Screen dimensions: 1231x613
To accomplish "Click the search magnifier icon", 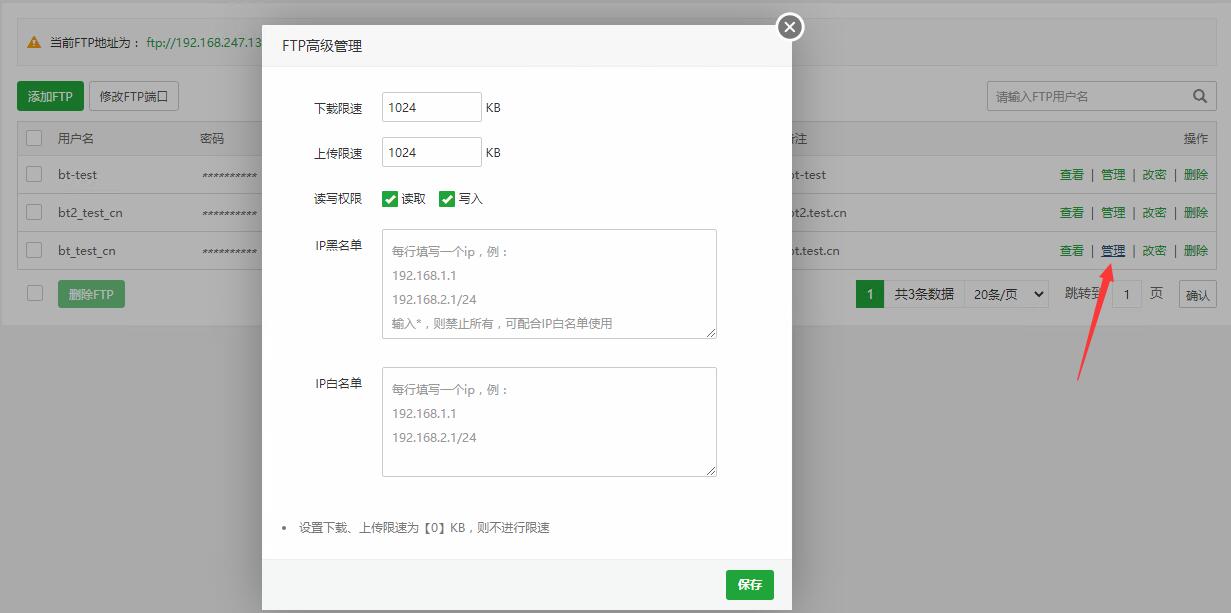I will (x=1200, y=97).
